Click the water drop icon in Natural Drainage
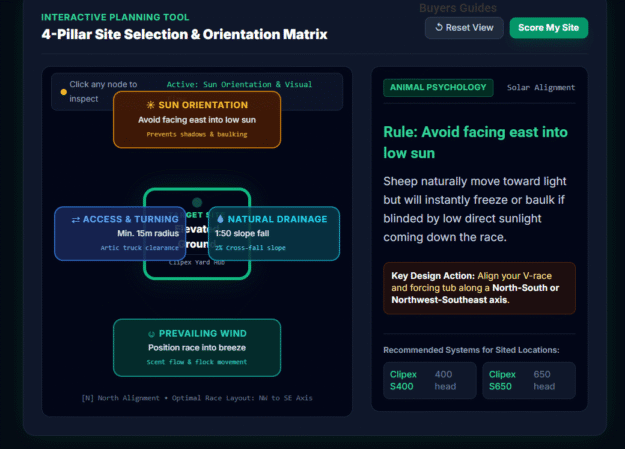The width and height of the screenshot is (625, 449). (220, 219)
